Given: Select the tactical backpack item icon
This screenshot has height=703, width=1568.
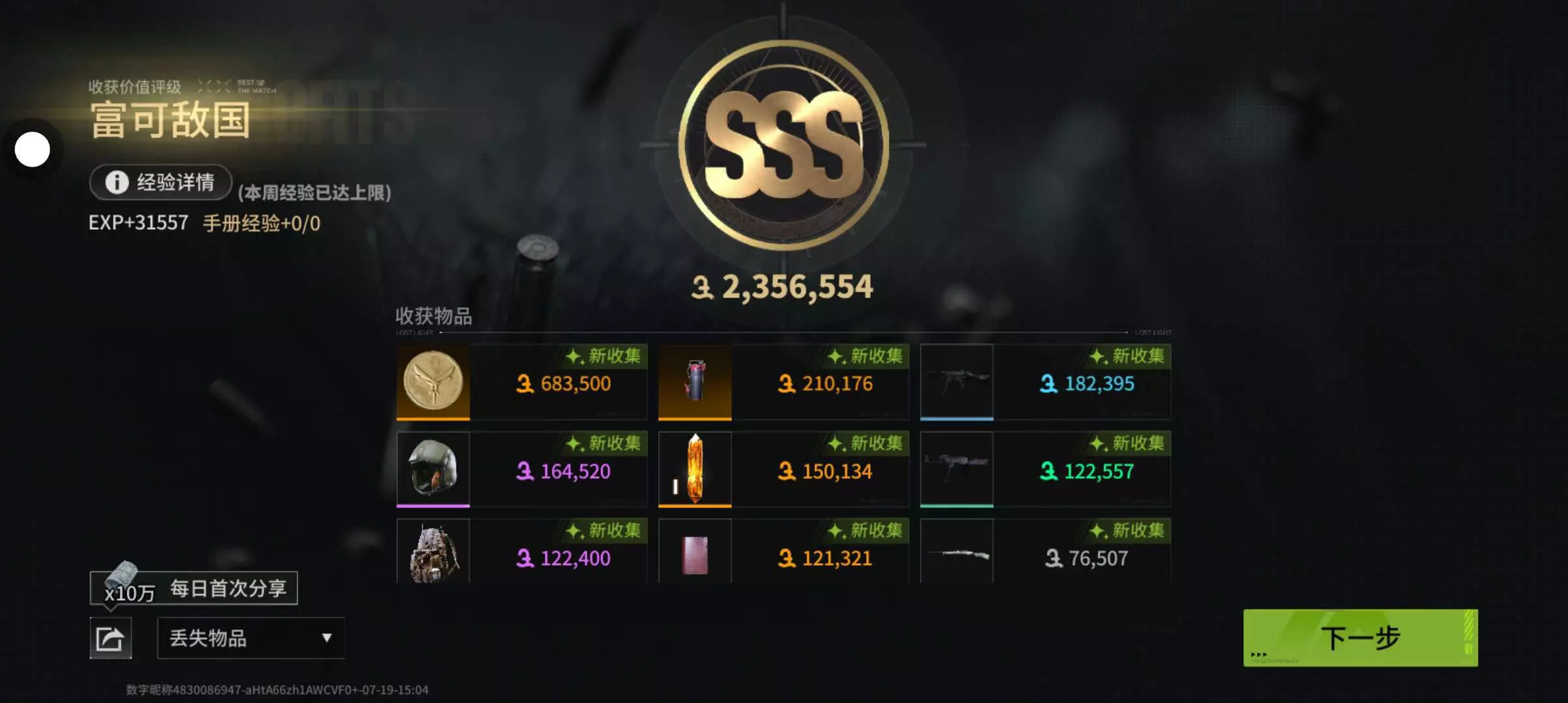Looking at the screenshot, I should point(433,551).
